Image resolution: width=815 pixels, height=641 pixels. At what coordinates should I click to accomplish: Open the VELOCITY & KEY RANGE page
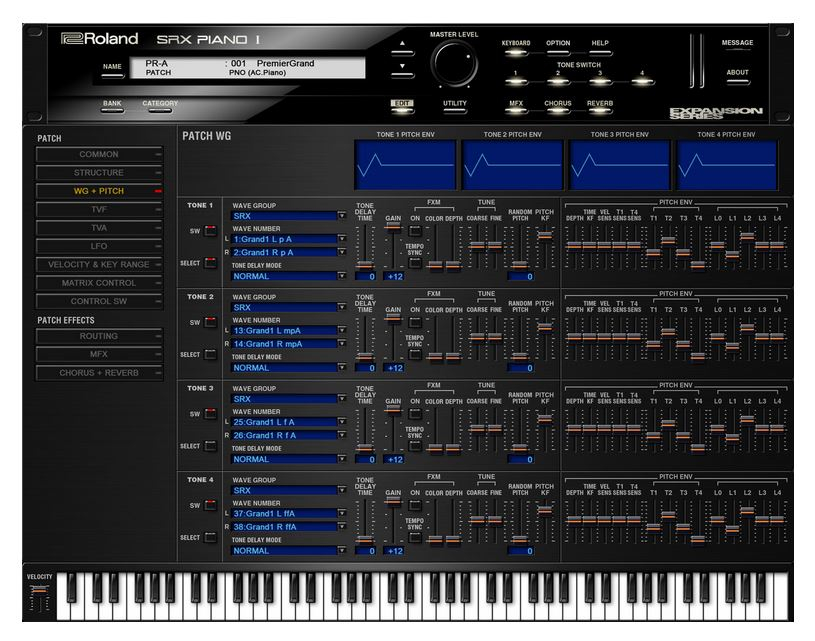click(x=99, y=265)
